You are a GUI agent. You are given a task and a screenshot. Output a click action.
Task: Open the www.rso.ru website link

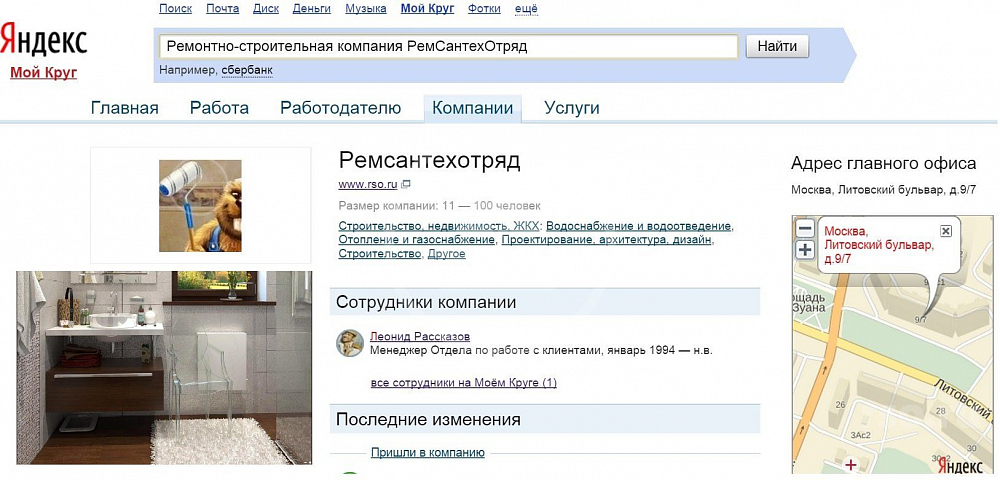point(368,185)
